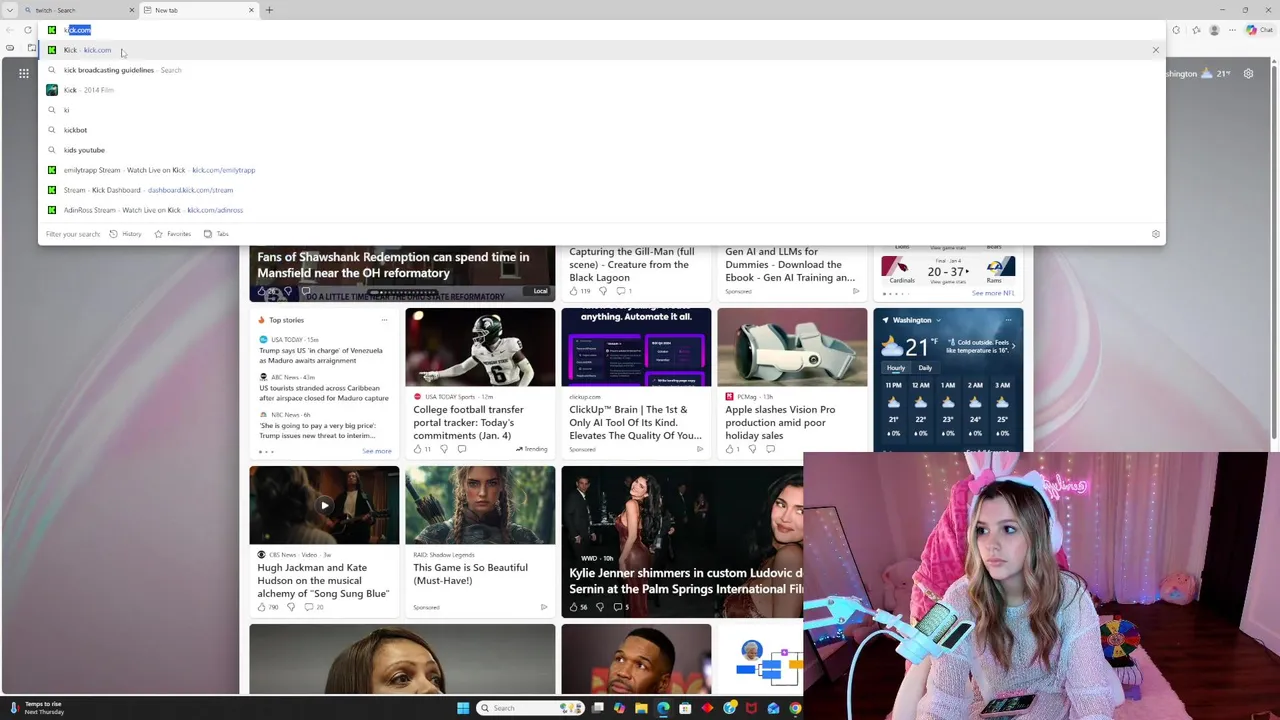Expand the Washington location dropdown in weather card

(938, 320)
